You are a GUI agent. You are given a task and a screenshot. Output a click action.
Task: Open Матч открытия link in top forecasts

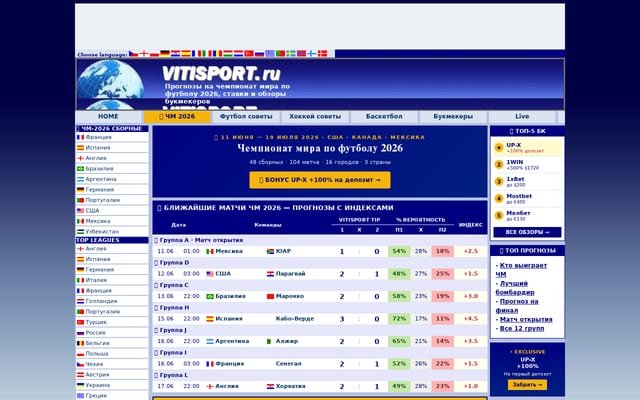click(x=526, y=320)
